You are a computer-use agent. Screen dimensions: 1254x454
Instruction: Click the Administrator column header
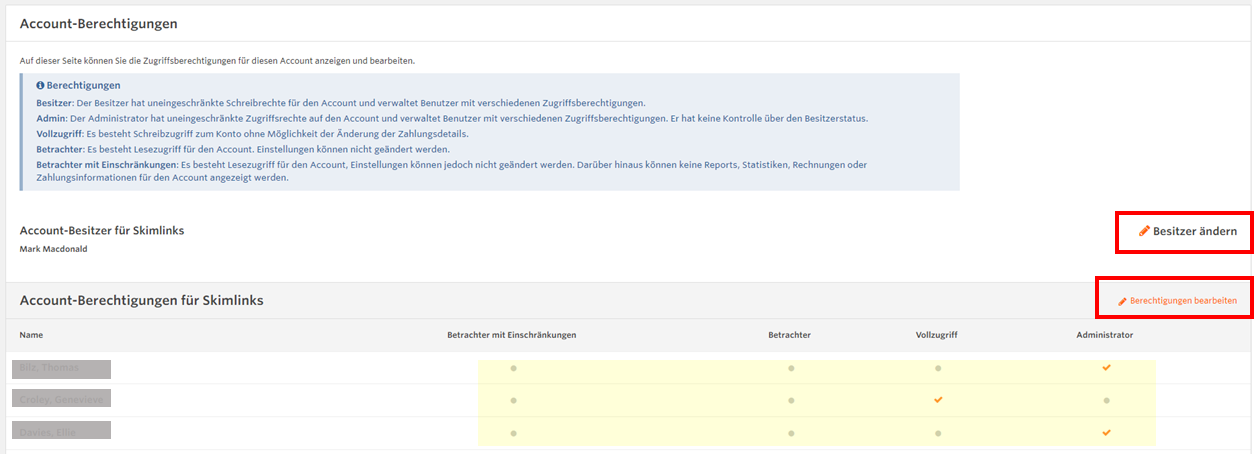click(1097, 335)
